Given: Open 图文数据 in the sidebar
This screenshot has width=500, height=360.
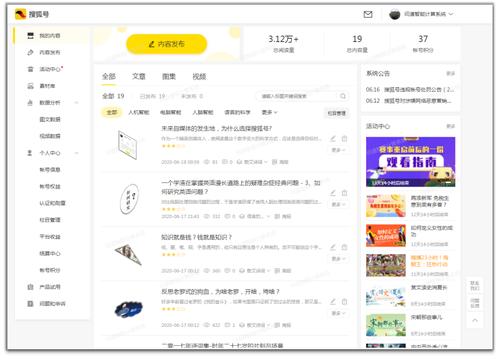Looking at the screenshot, I should tap(50, 119).
